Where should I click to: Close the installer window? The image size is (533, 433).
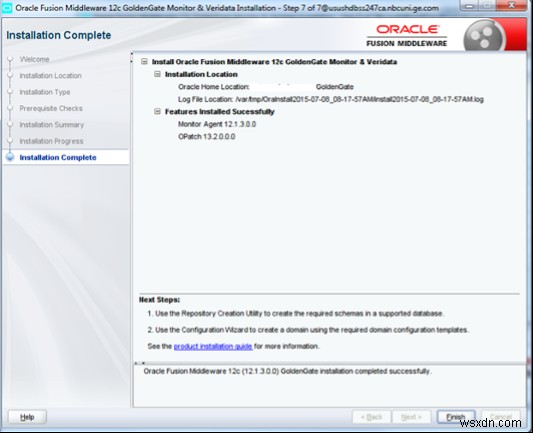(512, 5)
